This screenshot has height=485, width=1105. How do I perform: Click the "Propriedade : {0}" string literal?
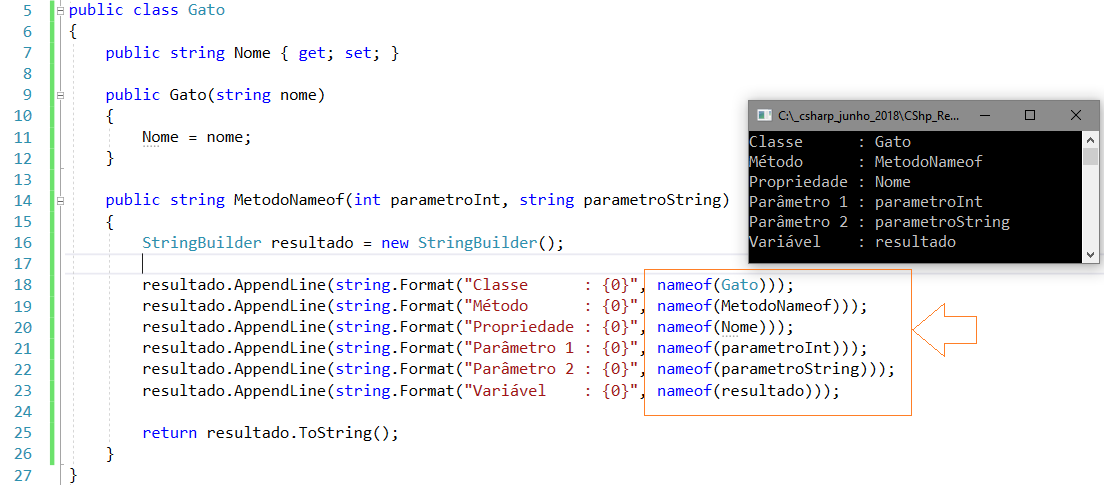coord(550,328)
